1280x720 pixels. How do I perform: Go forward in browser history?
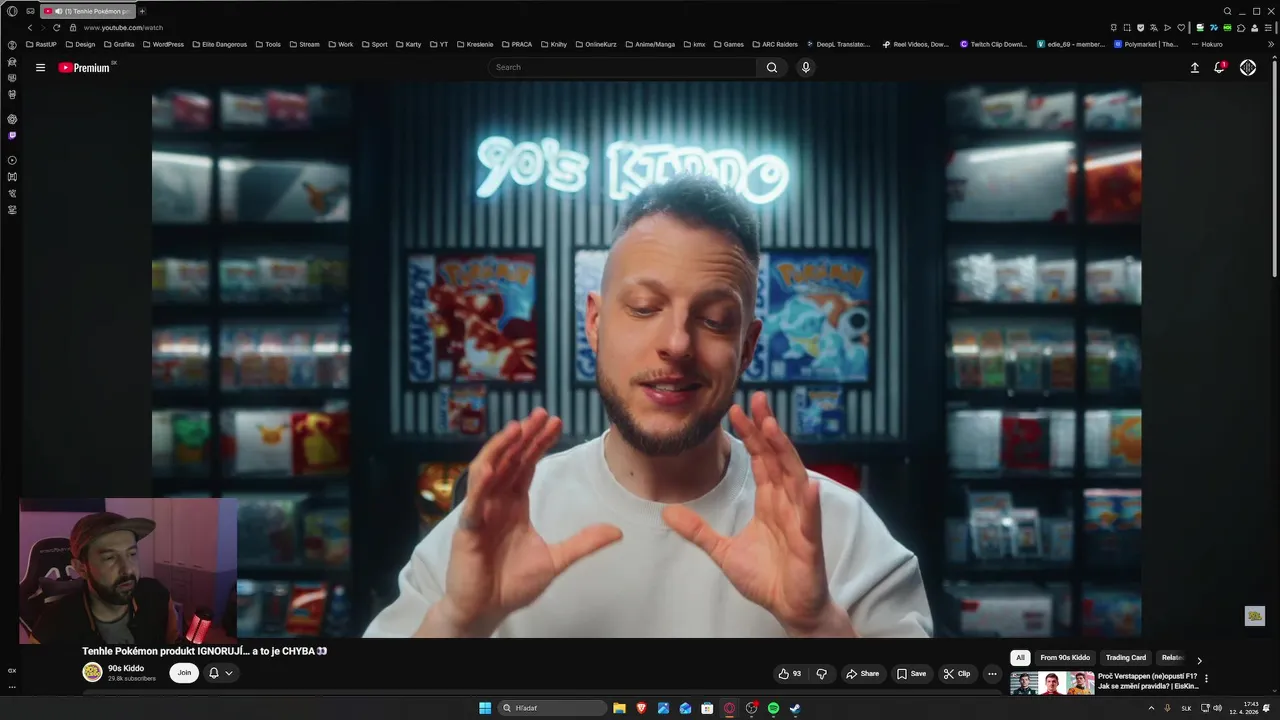tap(42, 27)
